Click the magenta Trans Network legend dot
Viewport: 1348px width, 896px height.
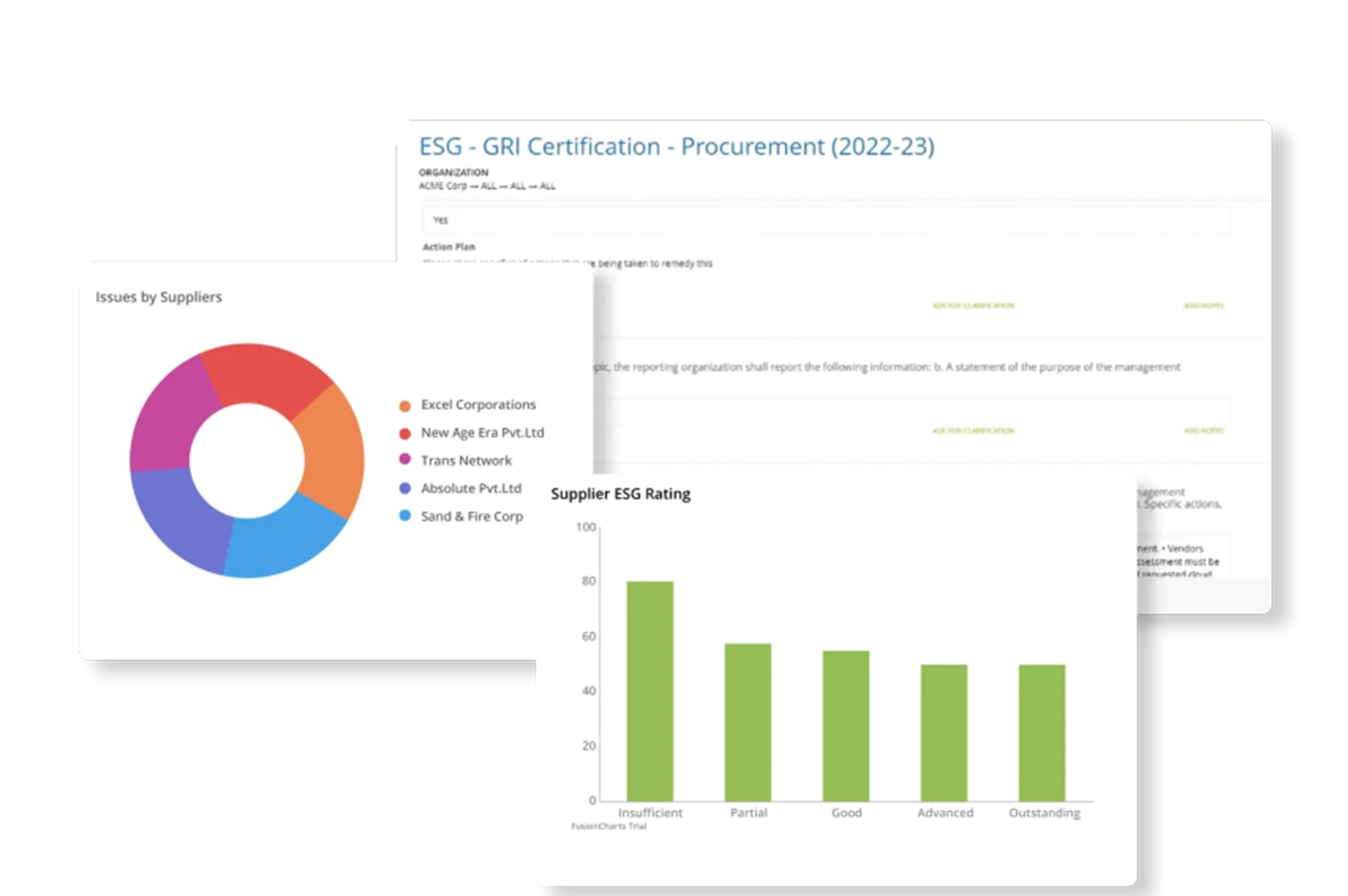click(x=405, y=459)
